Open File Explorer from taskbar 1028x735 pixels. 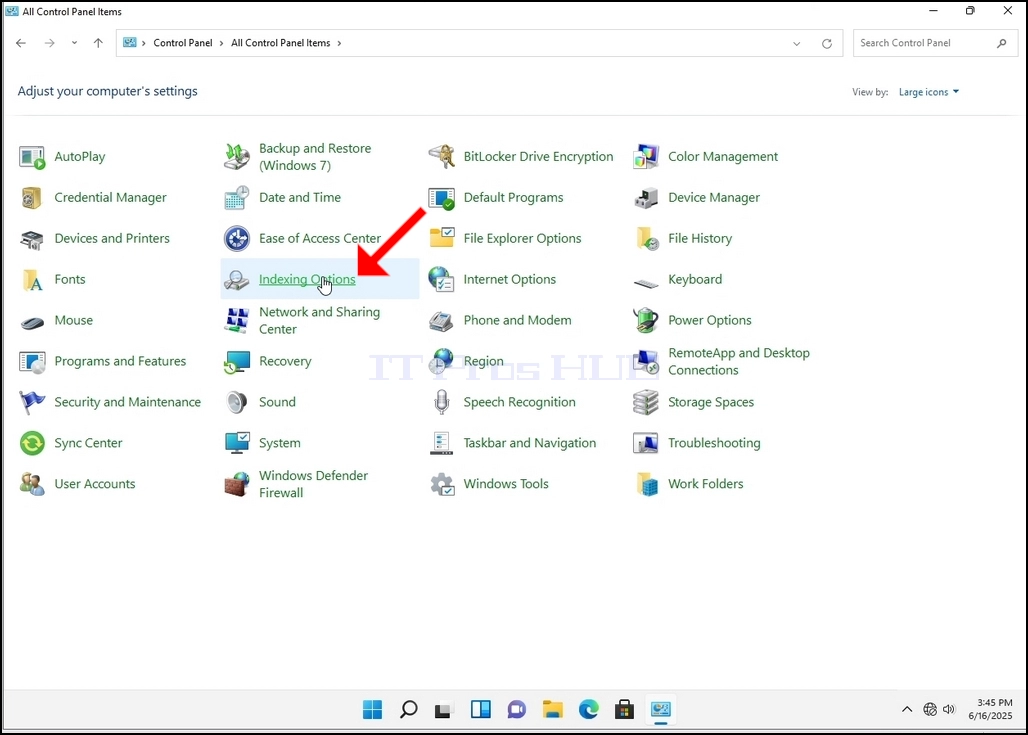tap(553, 709)
